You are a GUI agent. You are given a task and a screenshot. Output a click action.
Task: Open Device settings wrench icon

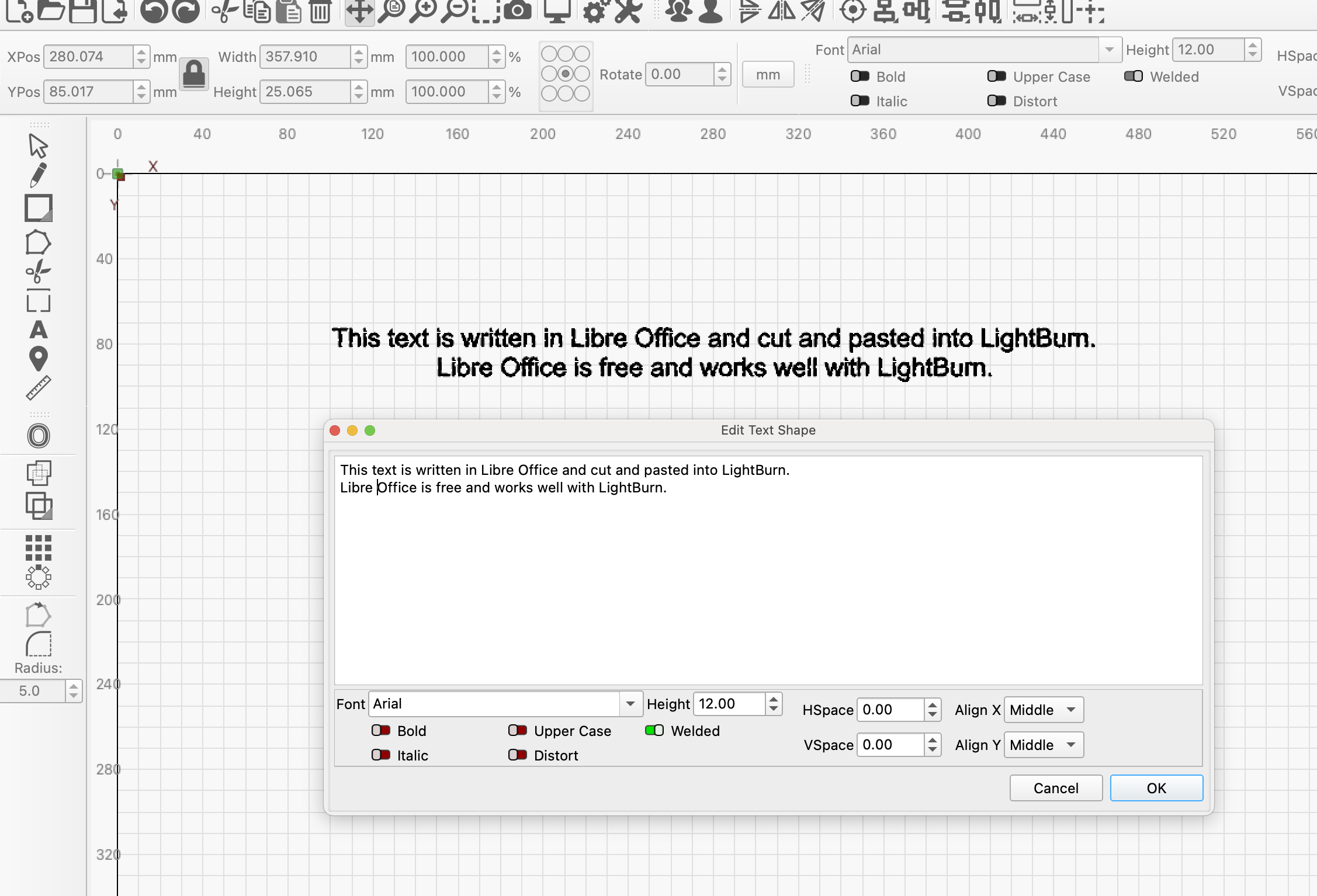click(x=628, y=11)
